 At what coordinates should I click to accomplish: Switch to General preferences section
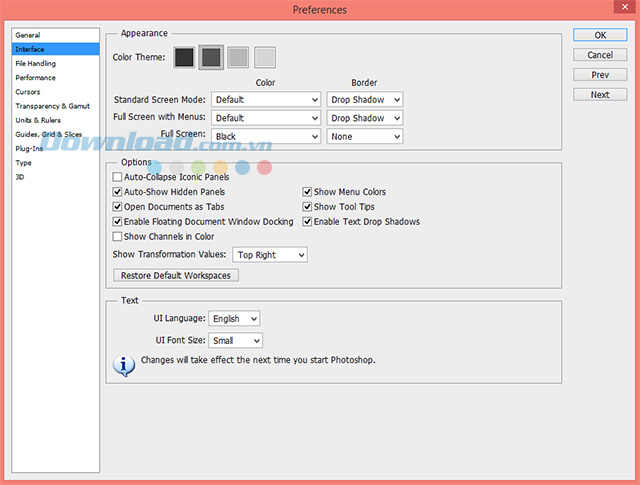tap(56, 35)
